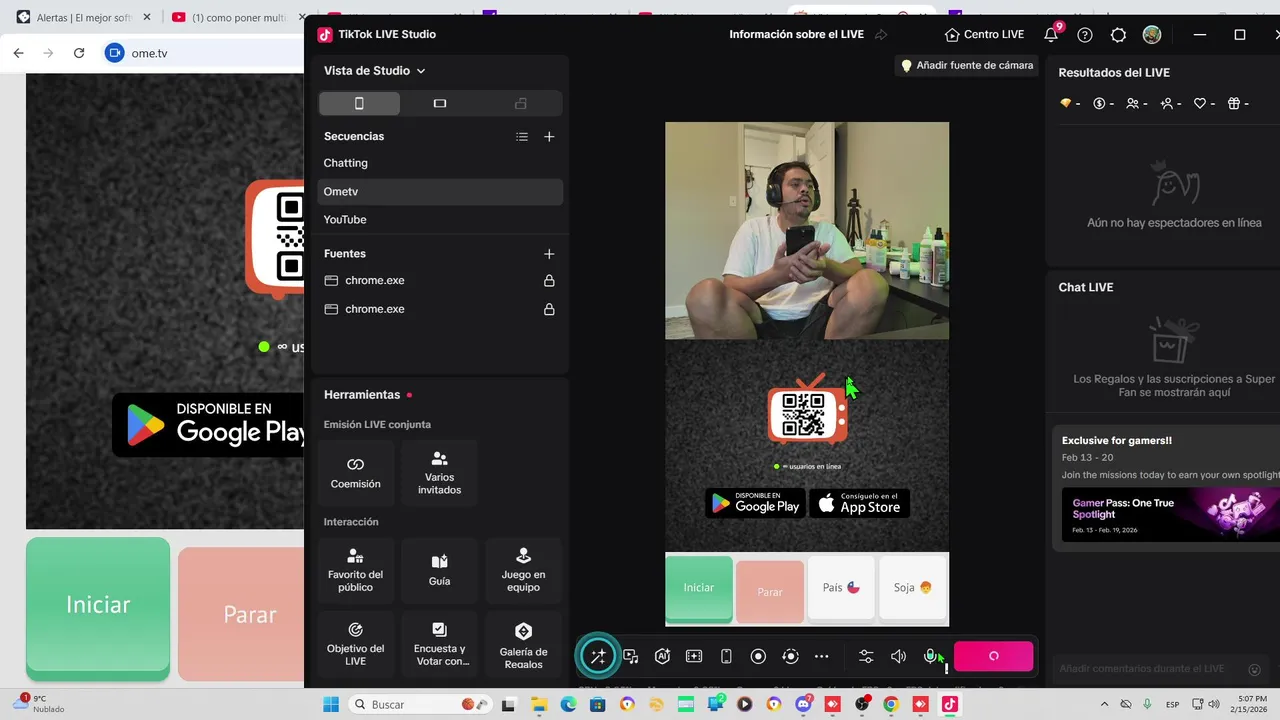The width and height of the screenshot is (1280, 720).
Task: Open Galería de Regalos tool
Action: pyautogui.click(x=523, y=643)
